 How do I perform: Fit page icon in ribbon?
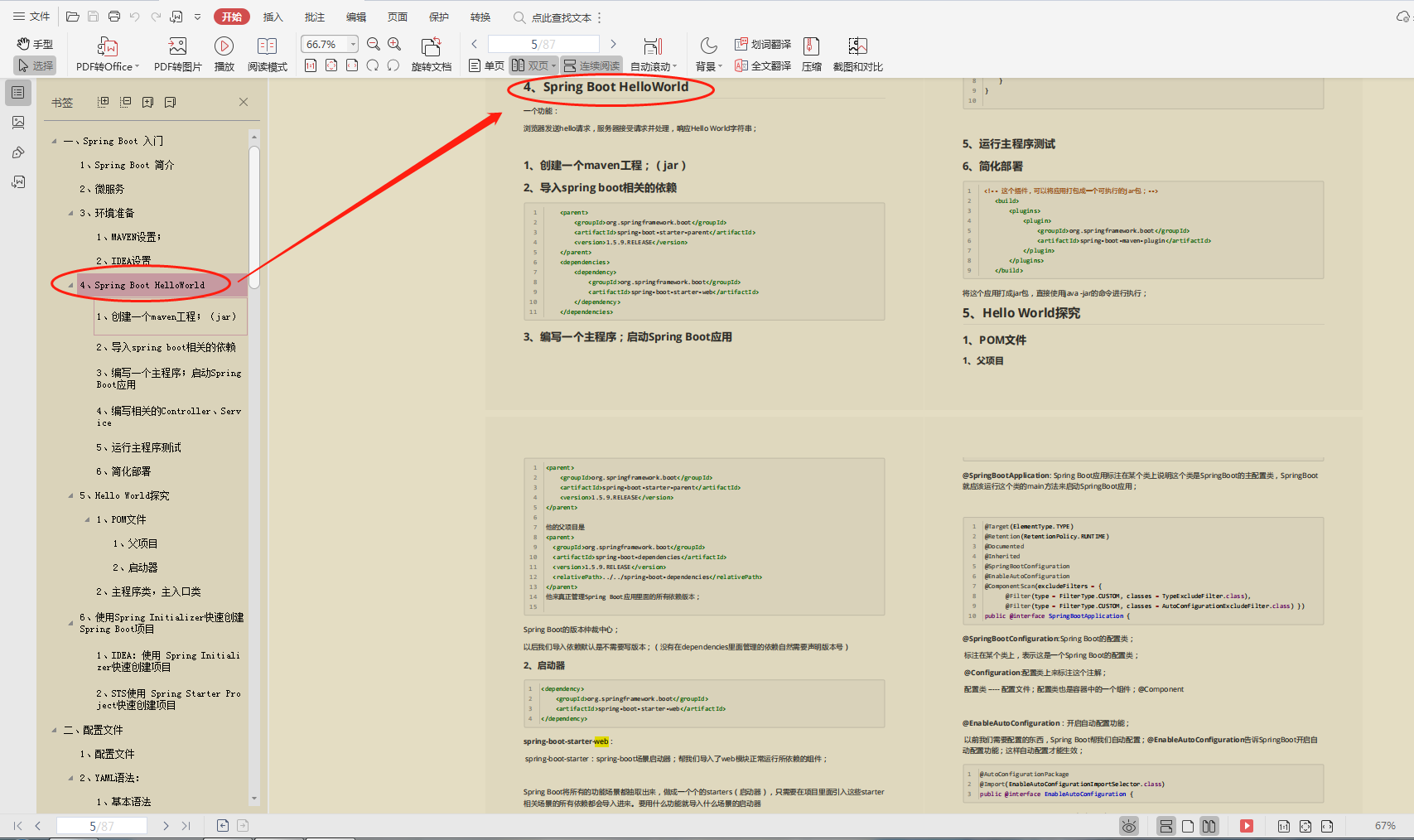pos(331,65)
